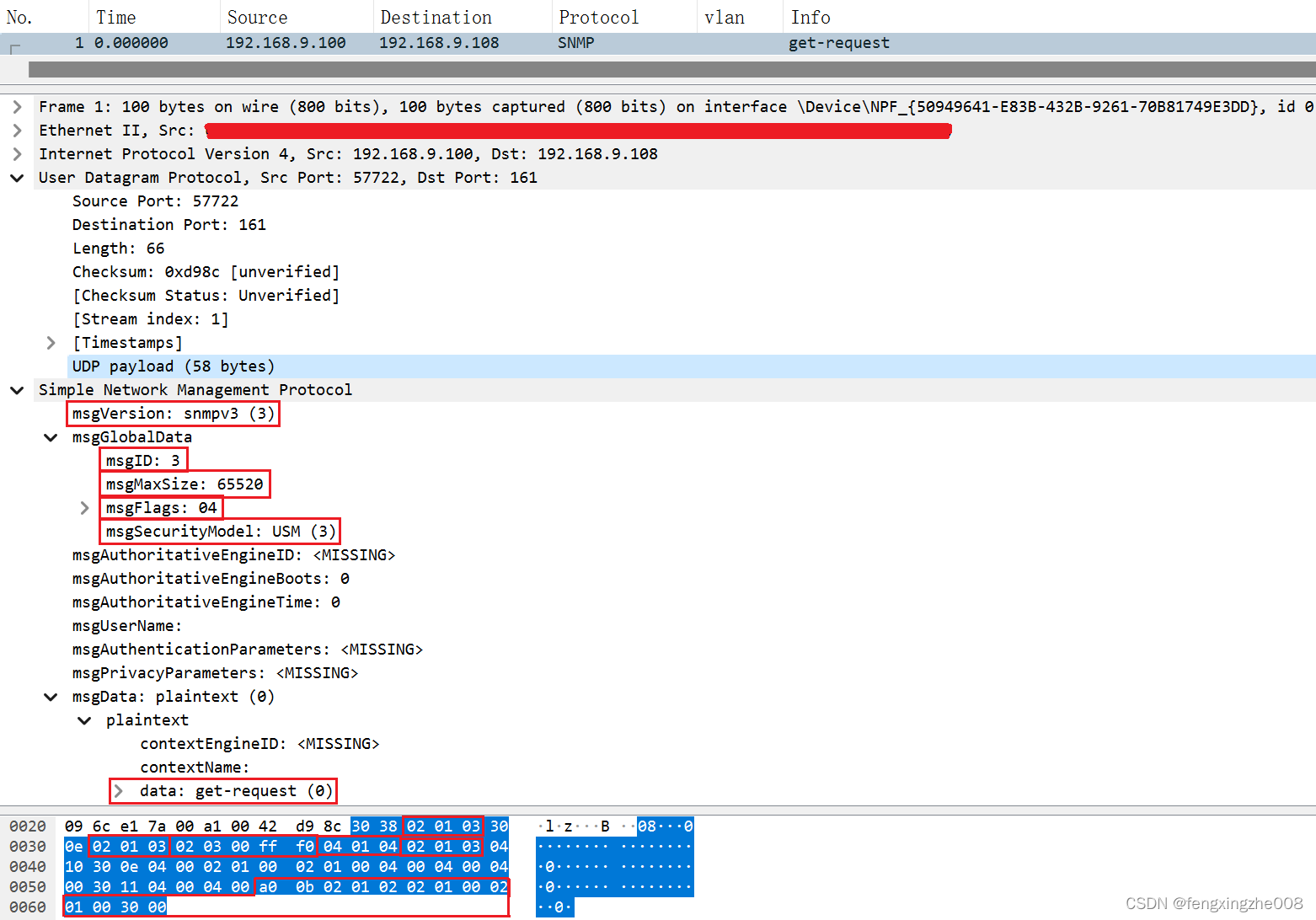Expand the msgFlags: 04 entry
Viewport: 1316px width, 920px height.
click(84, 508)
